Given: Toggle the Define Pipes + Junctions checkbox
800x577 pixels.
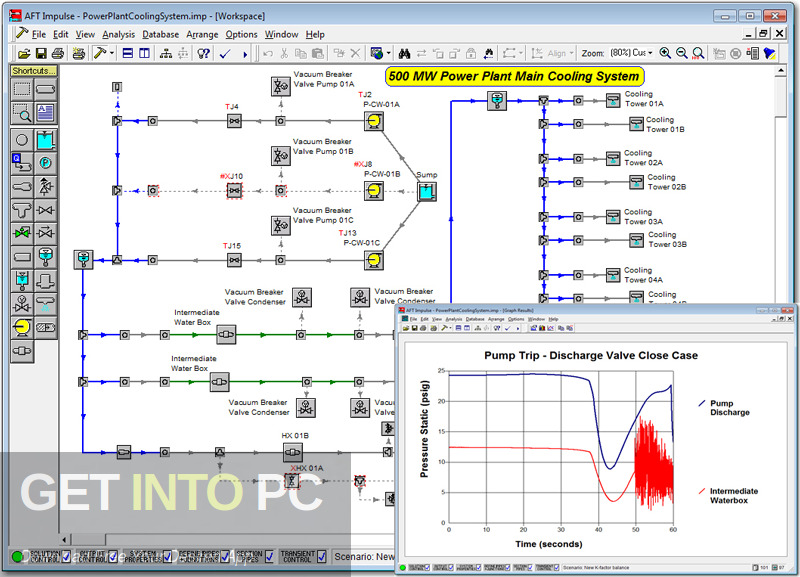Looking at the screenshot, I should click(x=224, y=557).
